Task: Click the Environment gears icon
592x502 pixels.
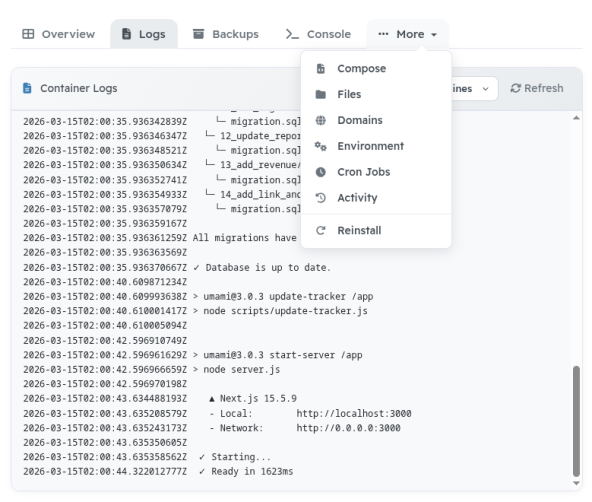Action: point(321,146)
